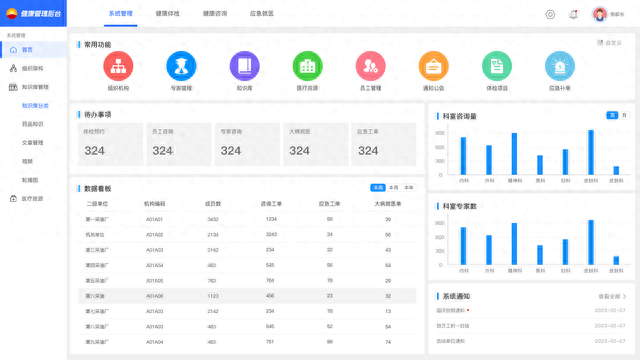
Task: Toggle 科室咨询量 chart to 月 view
Action: click(624, 116)
